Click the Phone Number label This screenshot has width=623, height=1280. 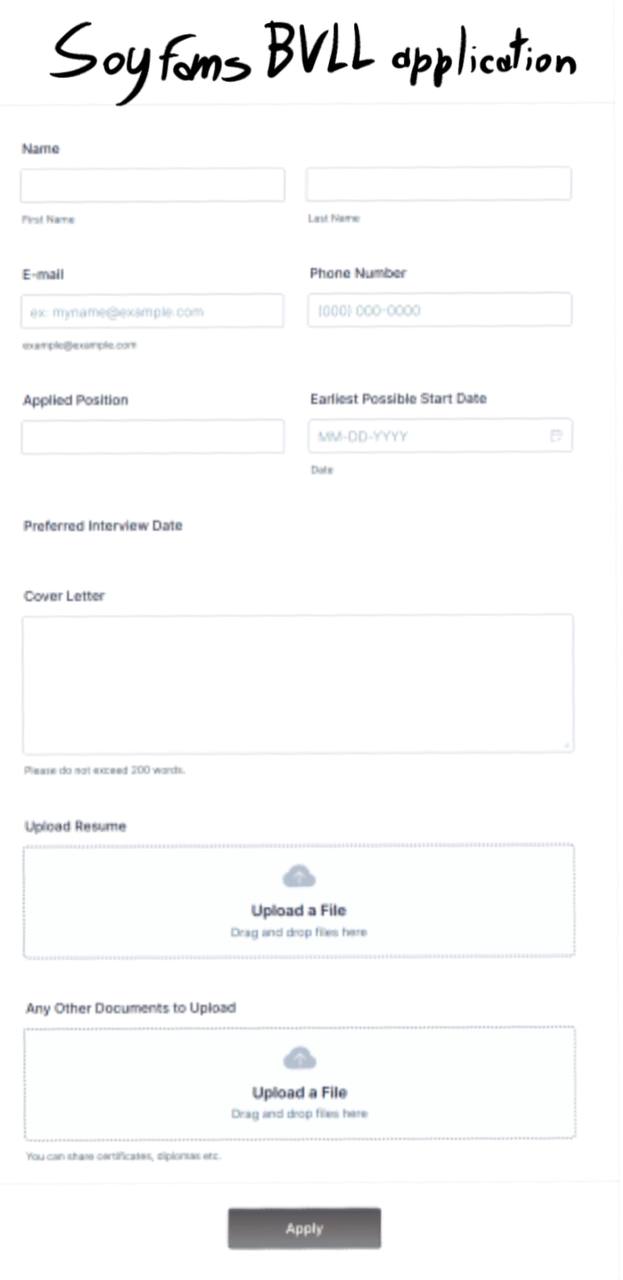click(x=358, y=273)
